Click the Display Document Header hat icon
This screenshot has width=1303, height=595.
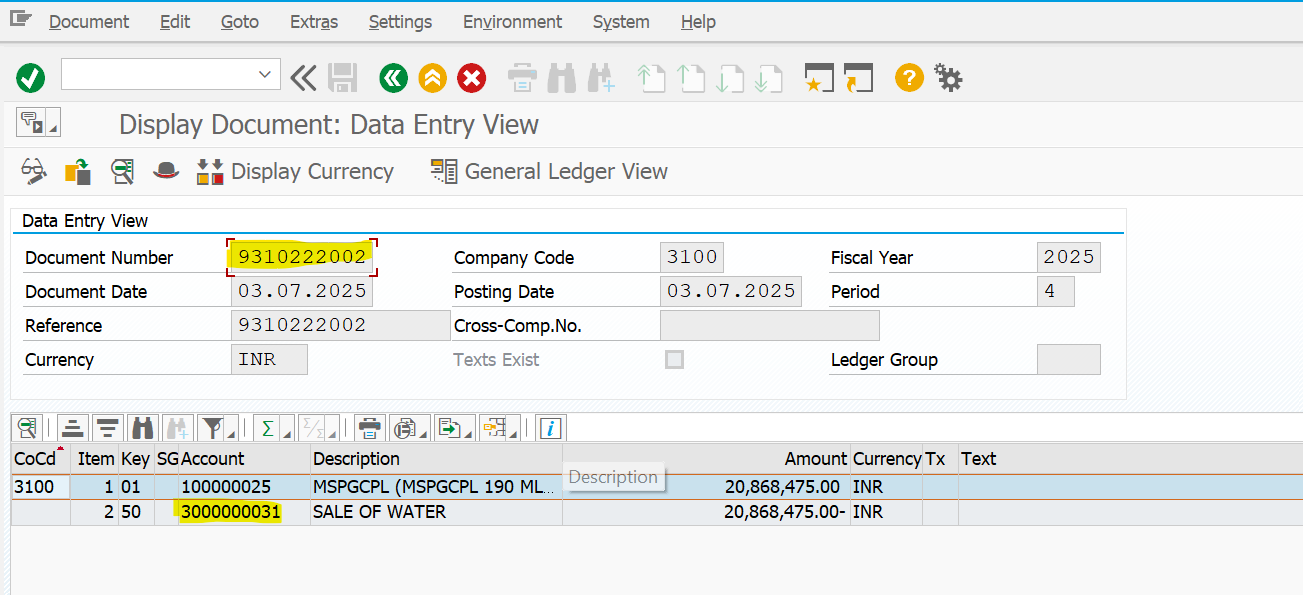(165, 171)
